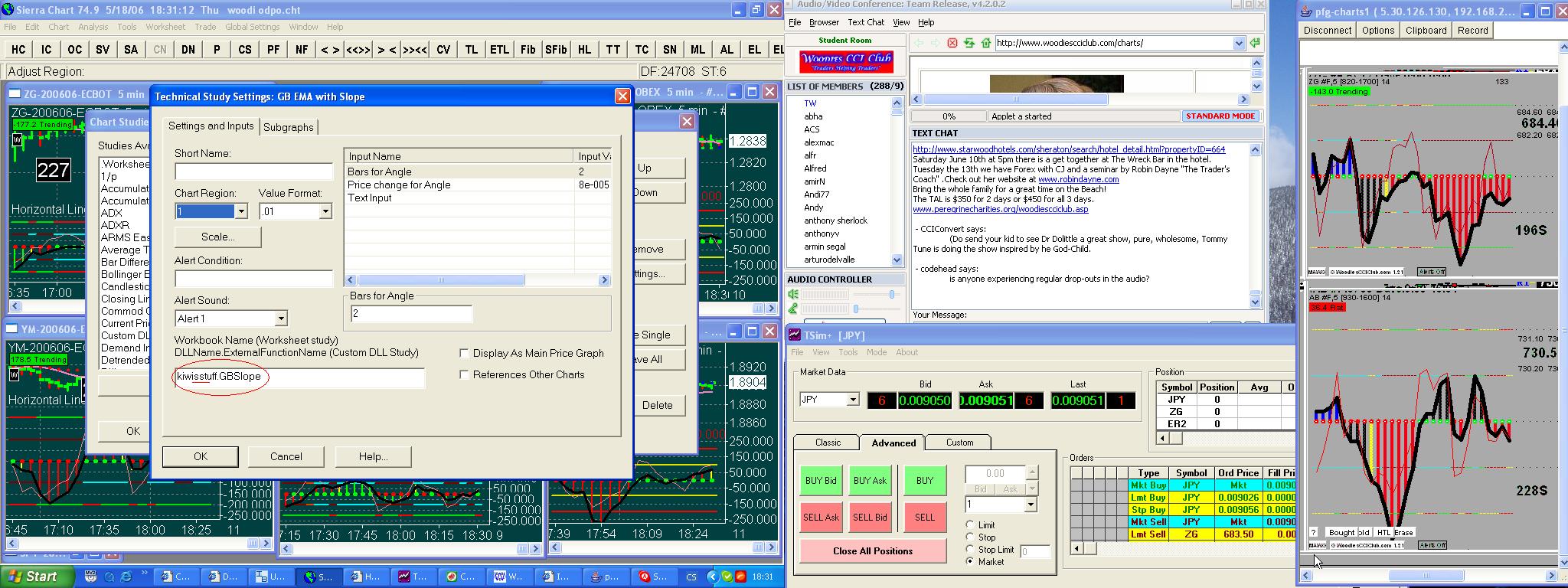Click the Fib tool in Sierra Chart toolbar
Viewport: 1568px width, 588px height.
tap(528, 50)
